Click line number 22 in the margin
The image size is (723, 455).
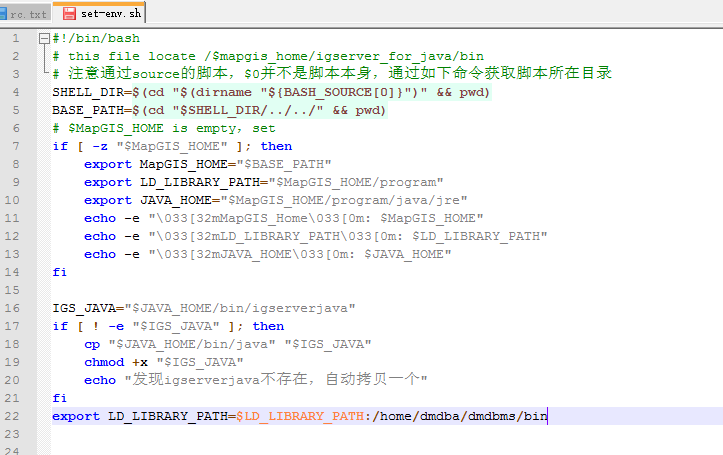[14, 416]
